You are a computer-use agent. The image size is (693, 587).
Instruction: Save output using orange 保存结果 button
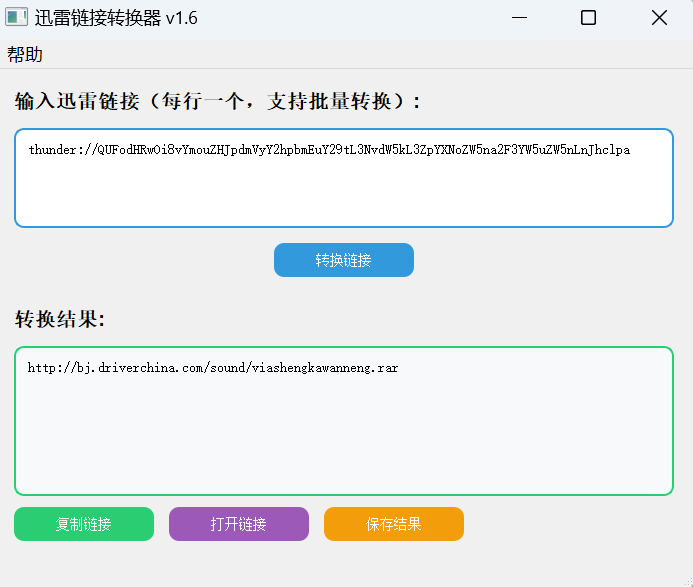tap(393, 524)
